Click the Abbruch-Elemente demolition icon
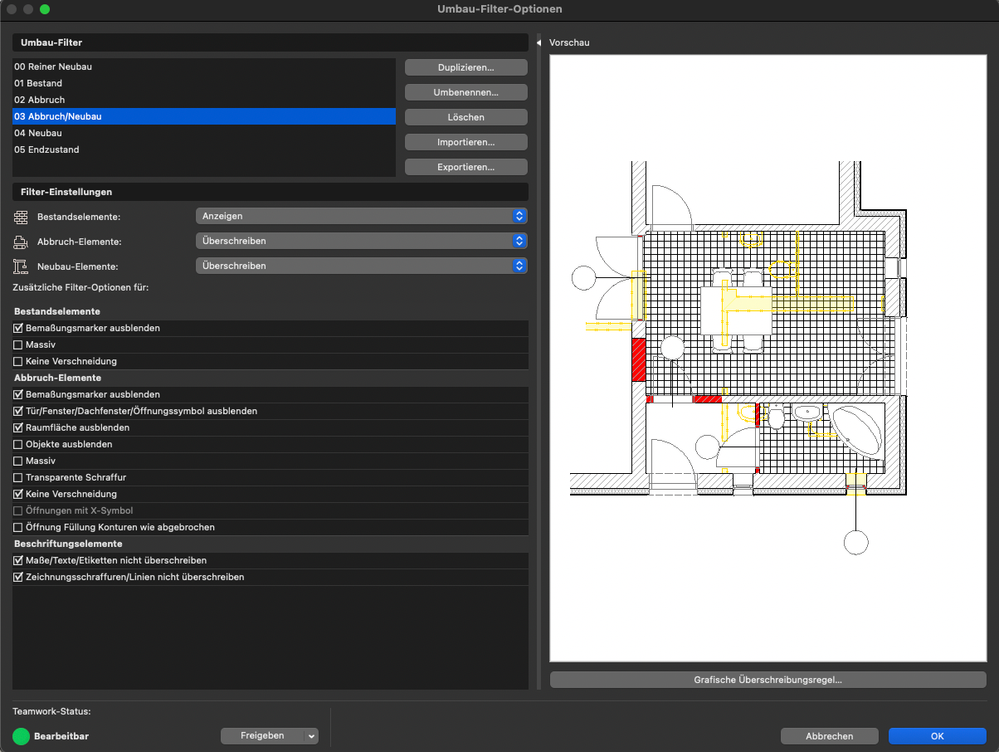Screen dimensions: 999x752 (20, 242)
